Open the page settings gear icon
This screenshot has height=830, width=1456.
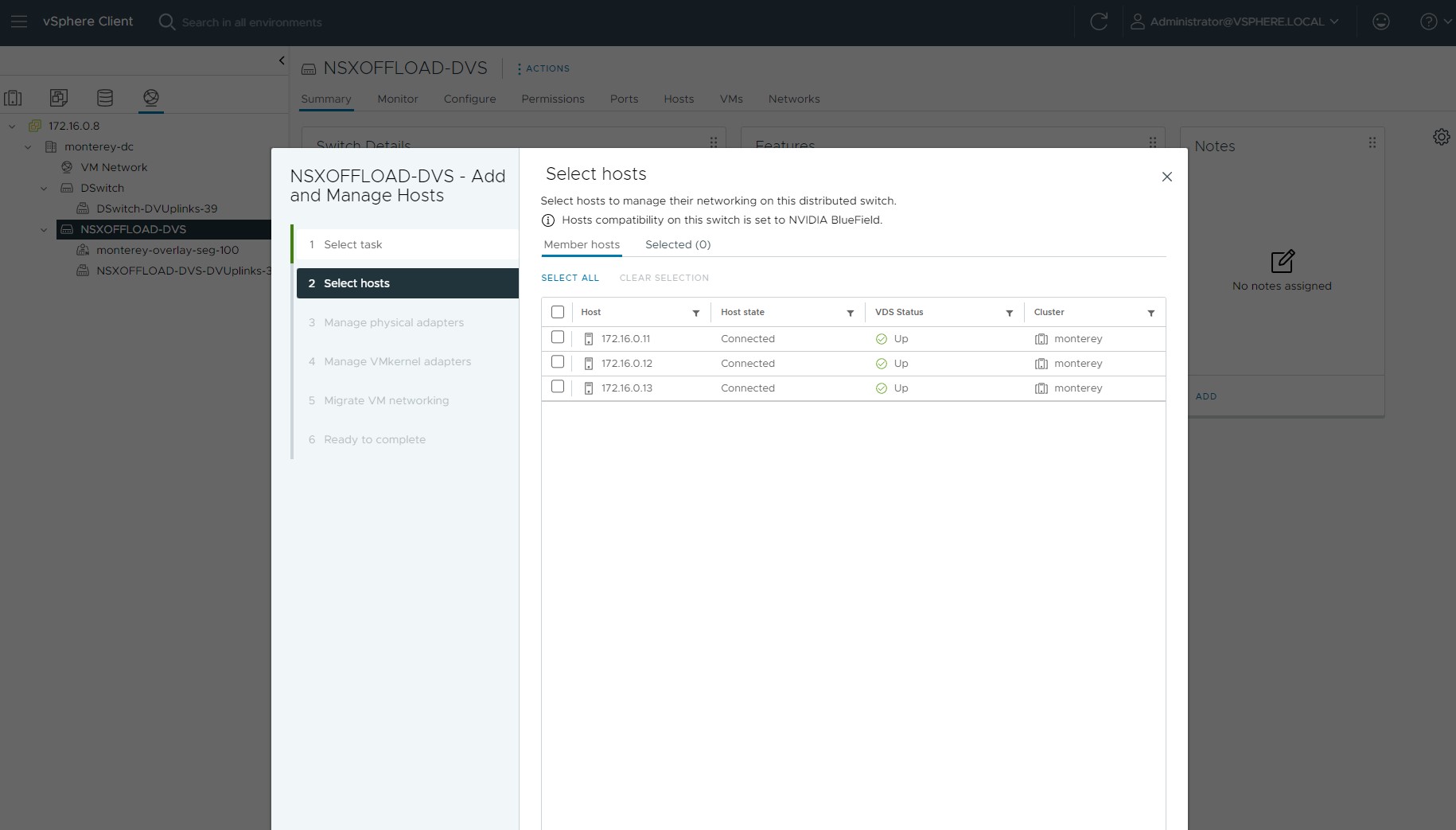pyautogui.click(x=1441, y=137)
